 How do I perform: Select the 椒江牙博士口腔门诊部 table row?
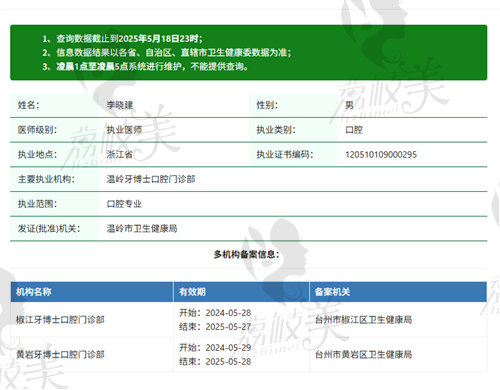point(249,319)
